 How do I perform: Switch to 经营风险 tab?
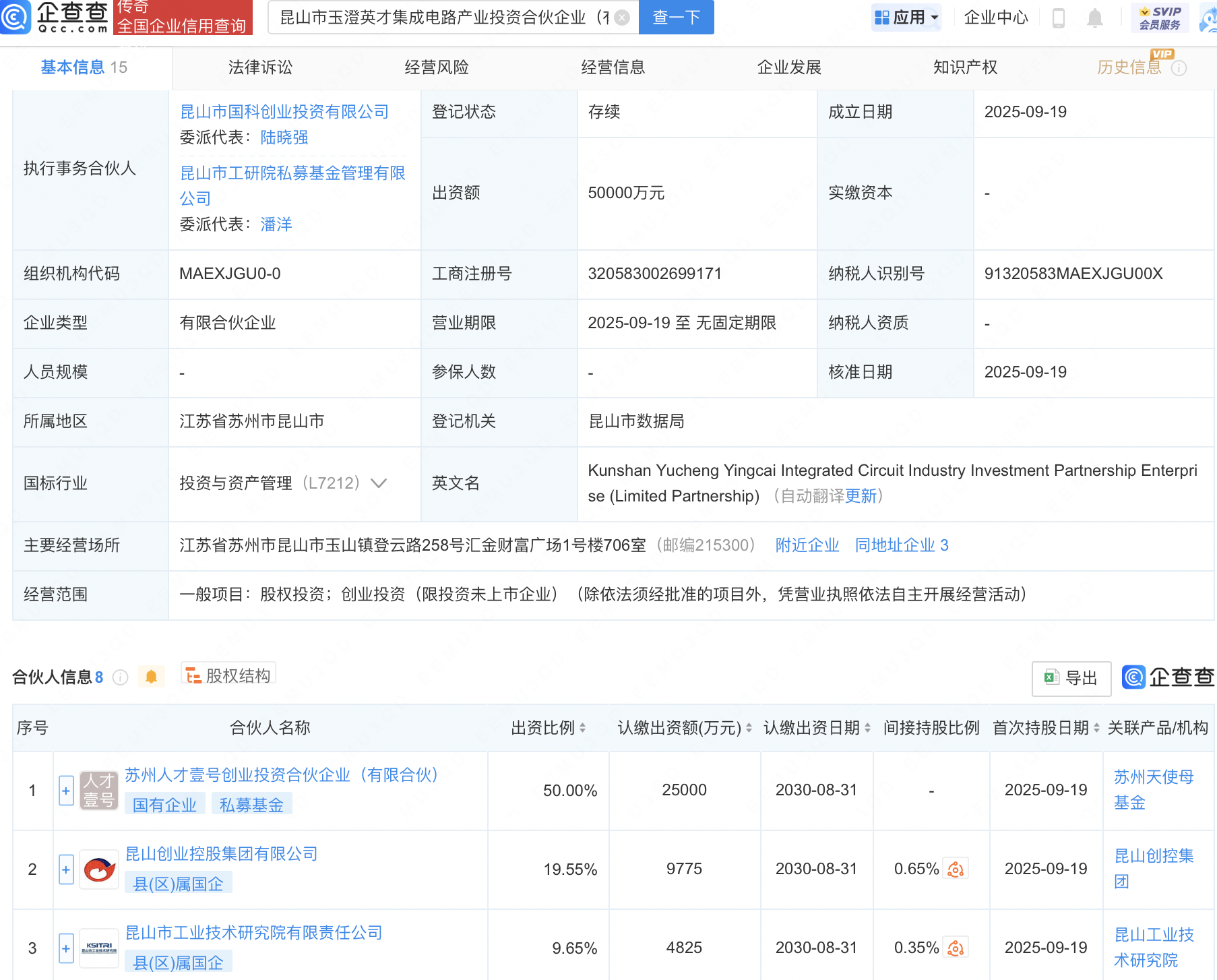coord(437,67)
